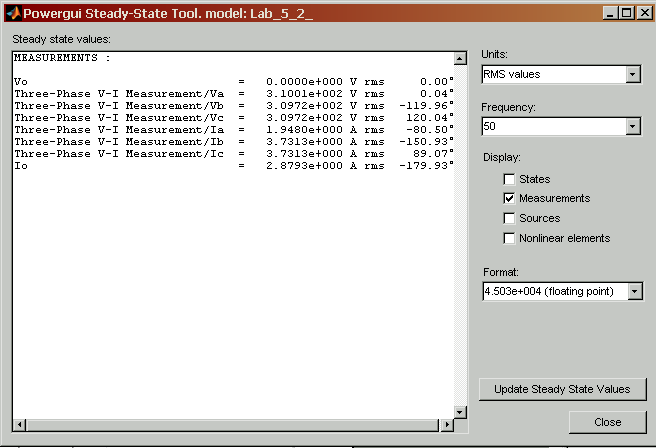Click the value 1.9480e+000 for Ia

(304, 130)
